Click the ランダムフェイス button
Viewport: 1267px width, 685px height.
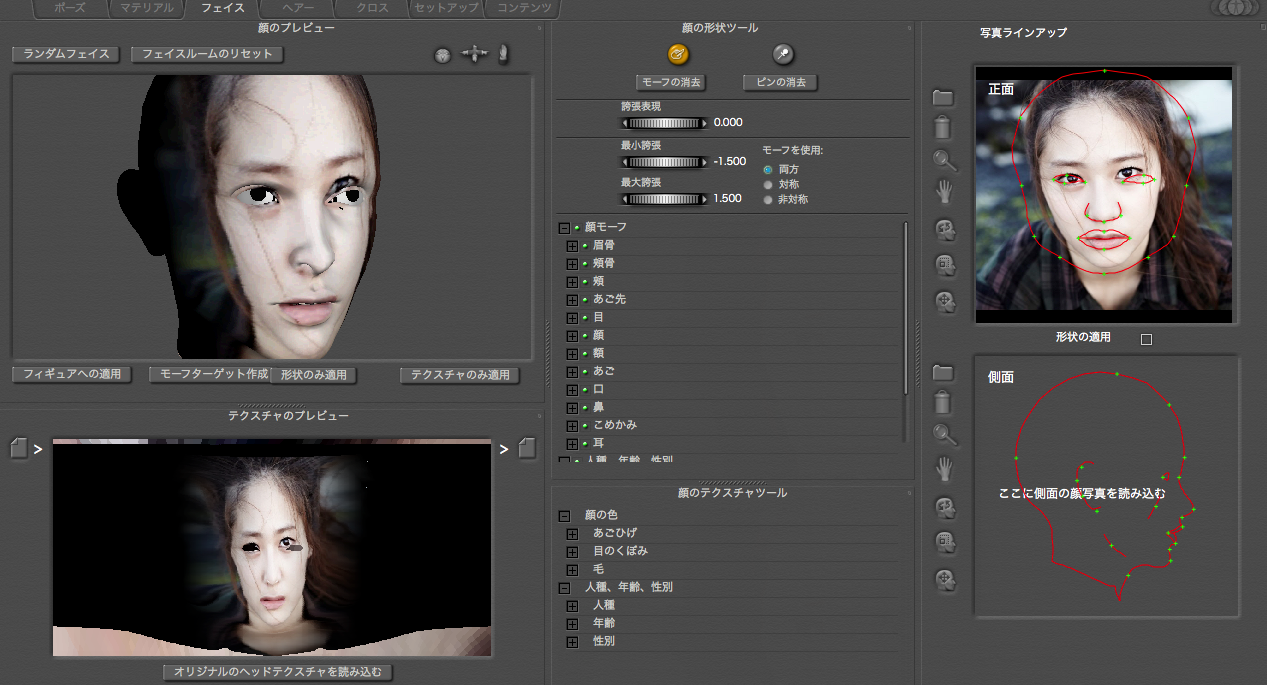(65, 54)
